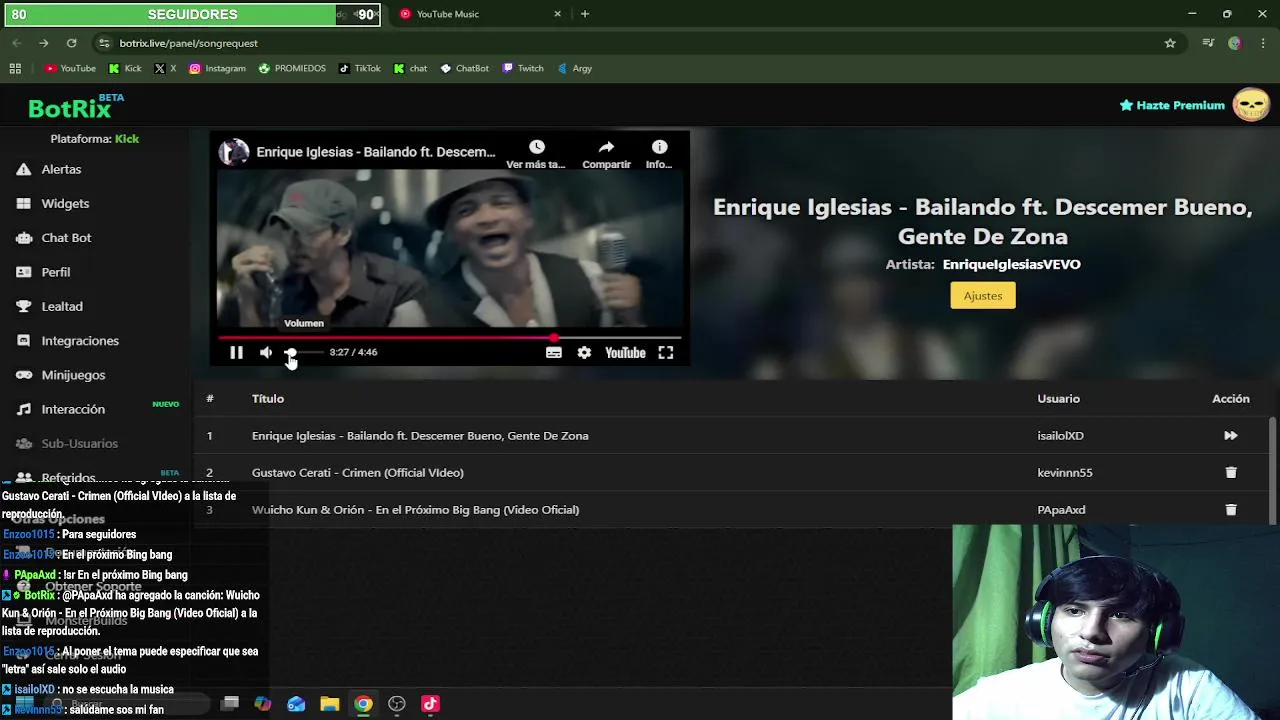Open the Instagram bookmark

click(217, 68)
